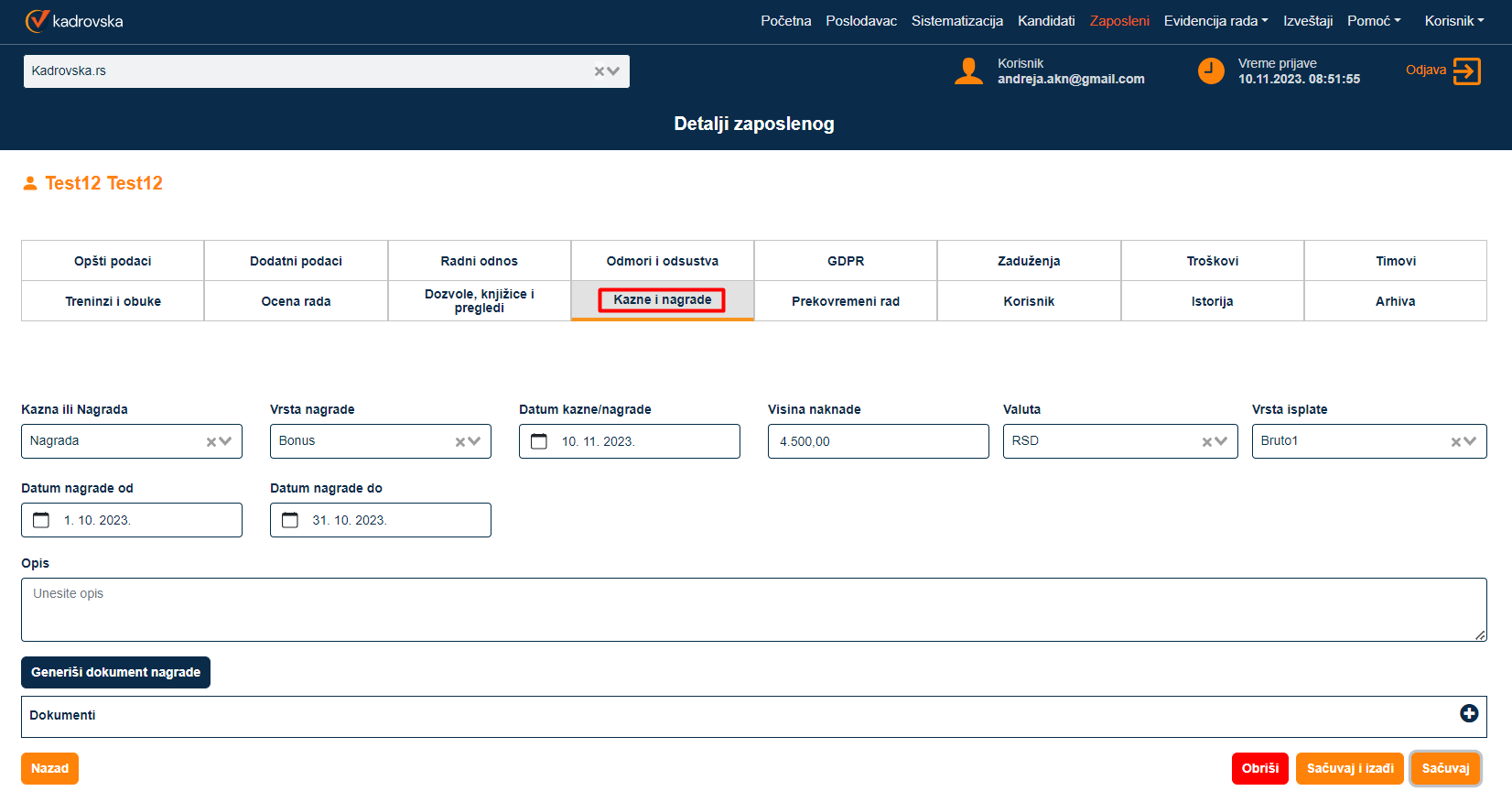This screenshot has width=1512, height=802.
Task: Open calendar icon for Datum nagrade od
Action: [41, 520]
